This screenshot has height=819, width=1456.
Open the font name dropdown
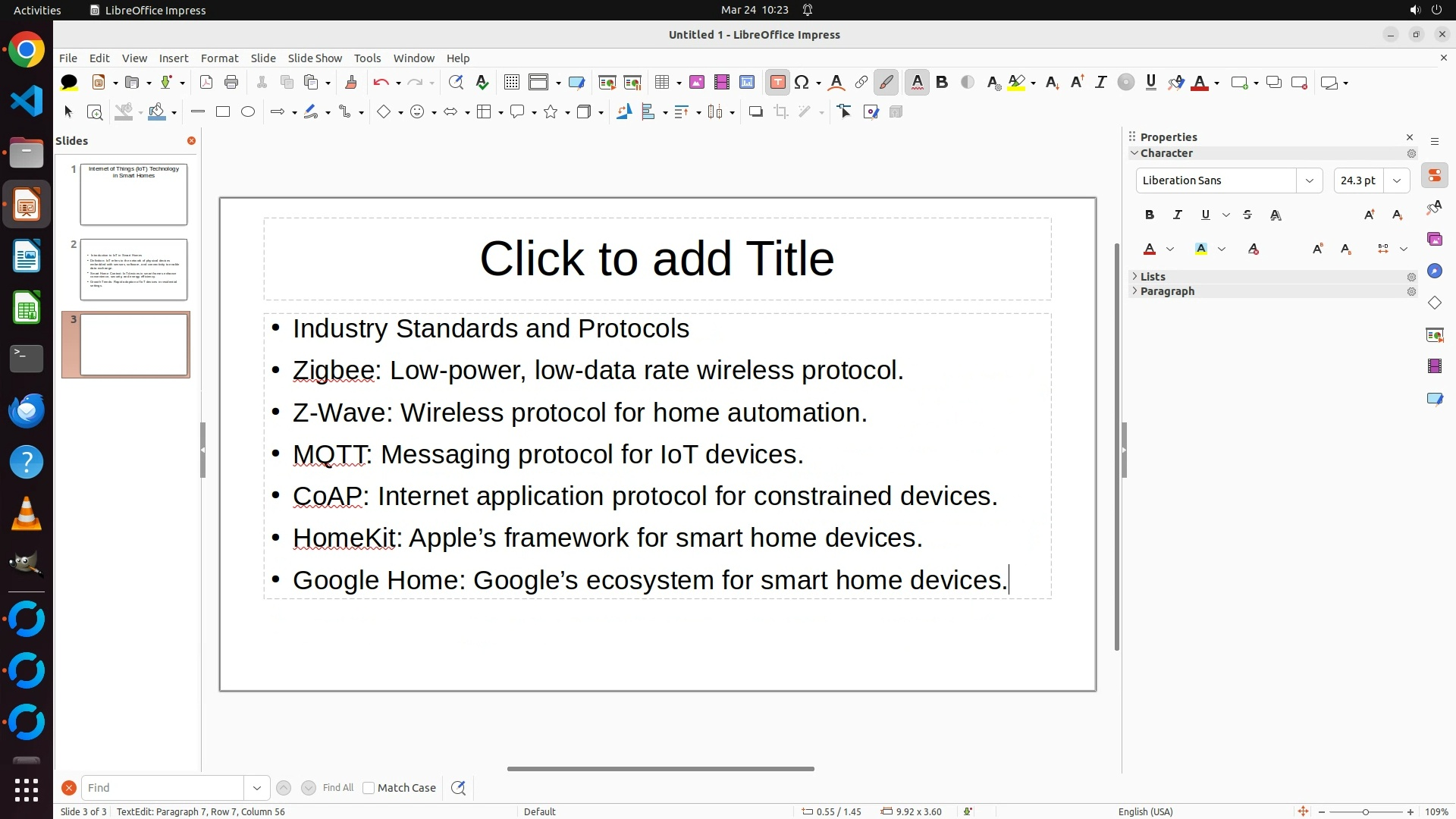pyautogui.click(x=1309, y=180)
